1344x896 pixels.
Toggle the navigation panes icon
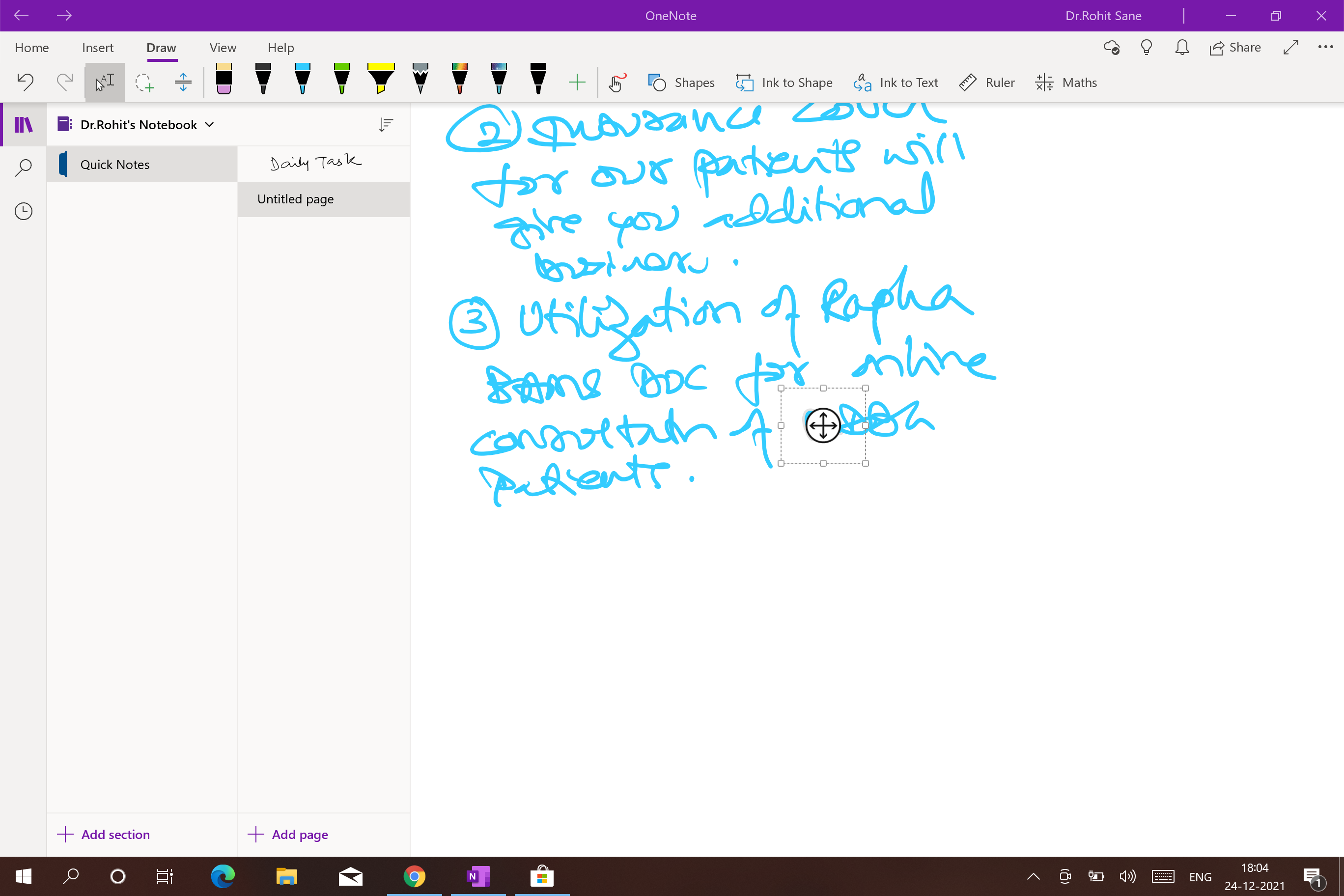pos(24,125)
